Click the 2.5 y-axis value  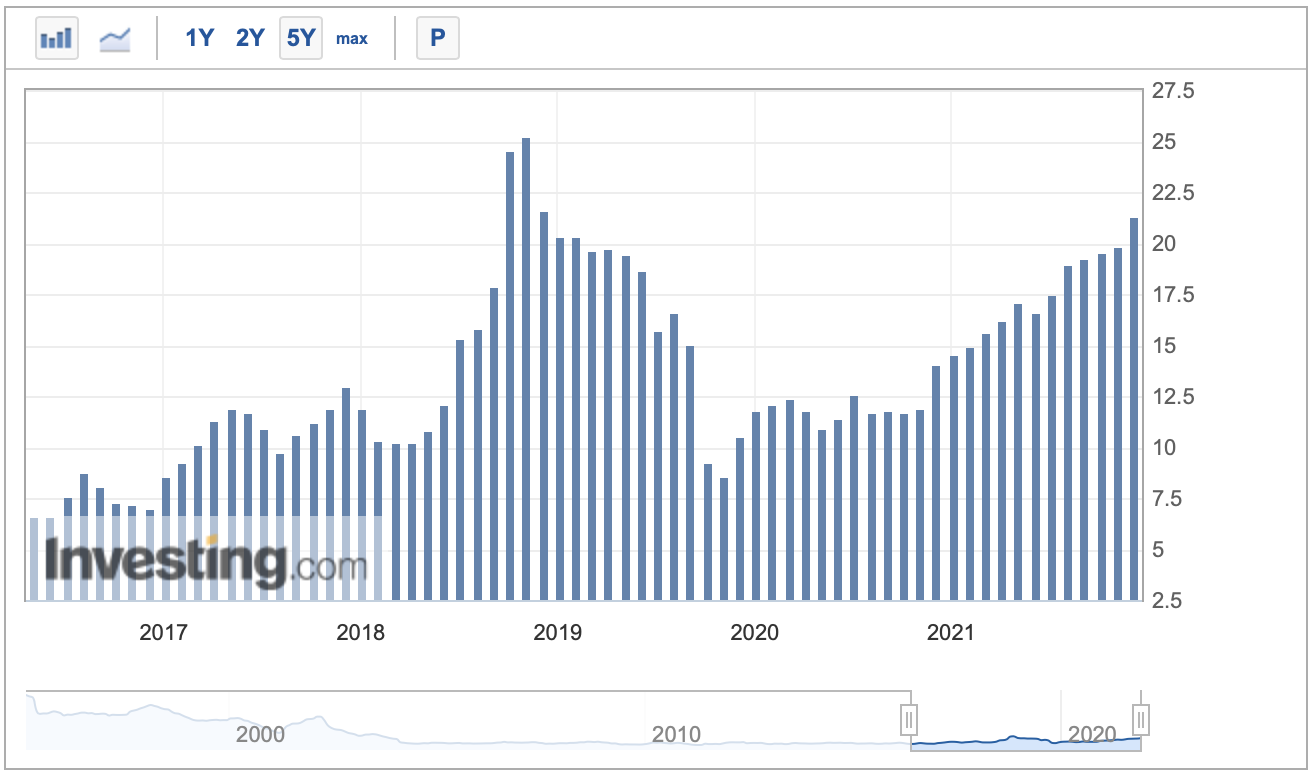[x=1167, y=601]
